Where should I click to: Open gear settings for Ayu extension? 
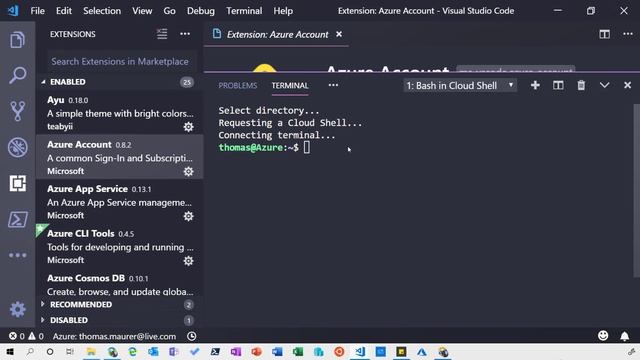pos(188,127)
